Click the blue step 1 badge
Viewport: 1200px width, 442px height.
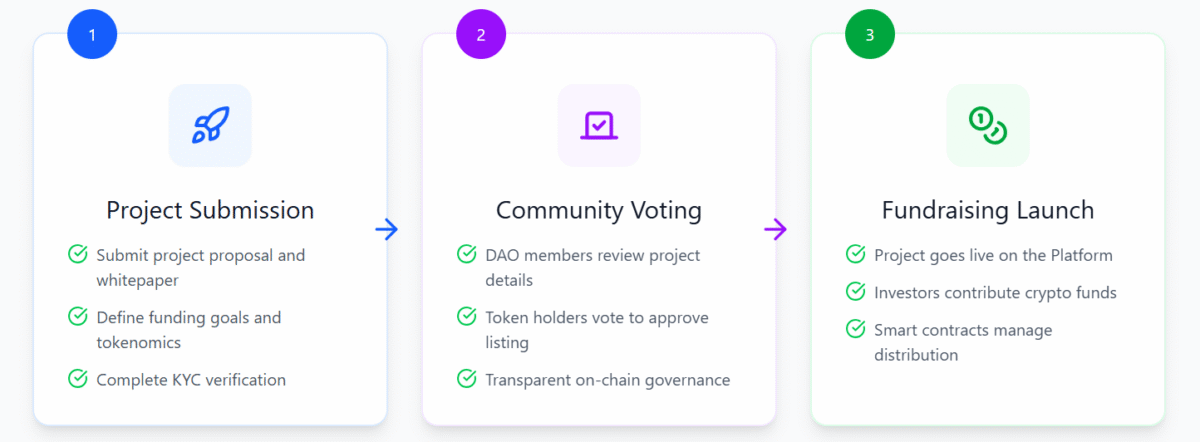coord(92,35)
